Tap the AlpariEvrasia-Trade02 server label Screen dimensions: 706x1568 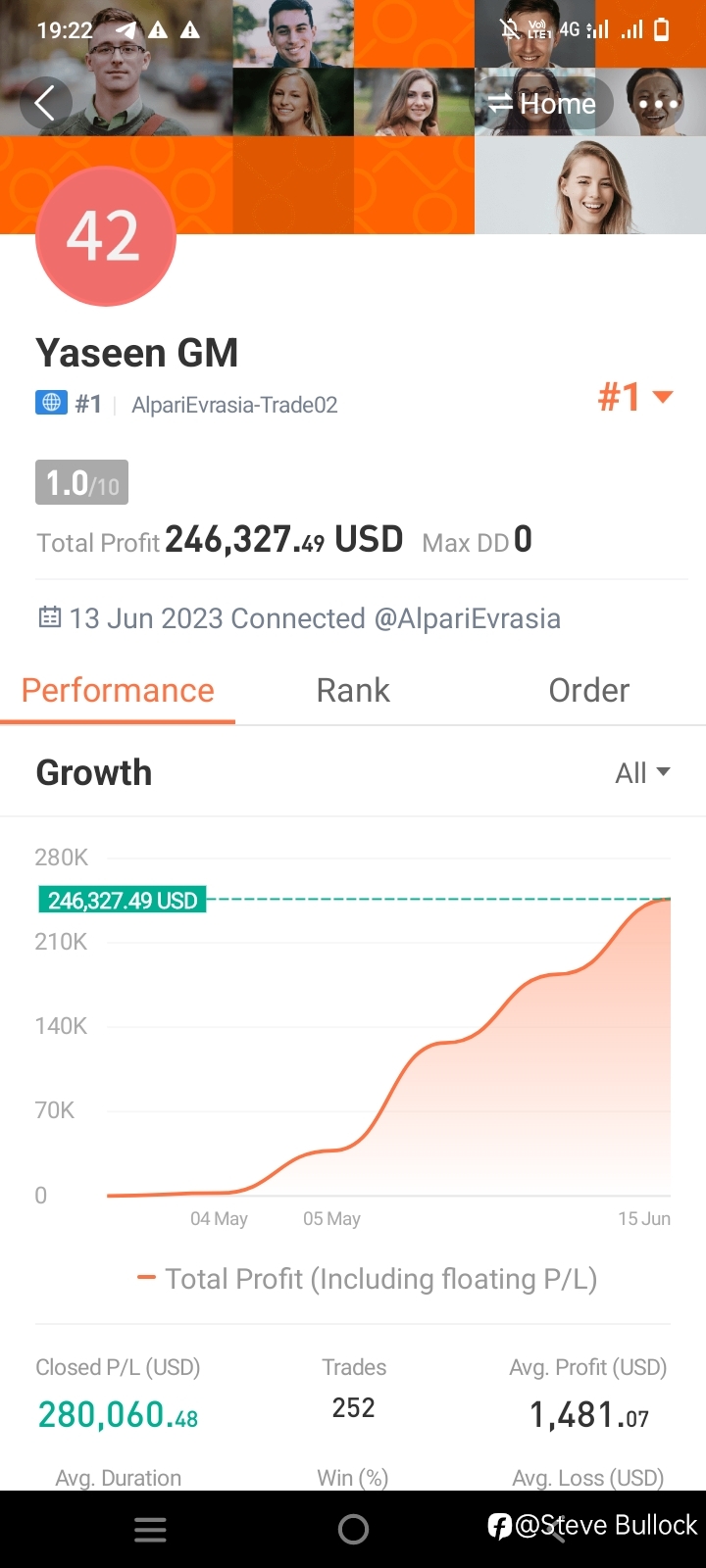pos(234,405)
